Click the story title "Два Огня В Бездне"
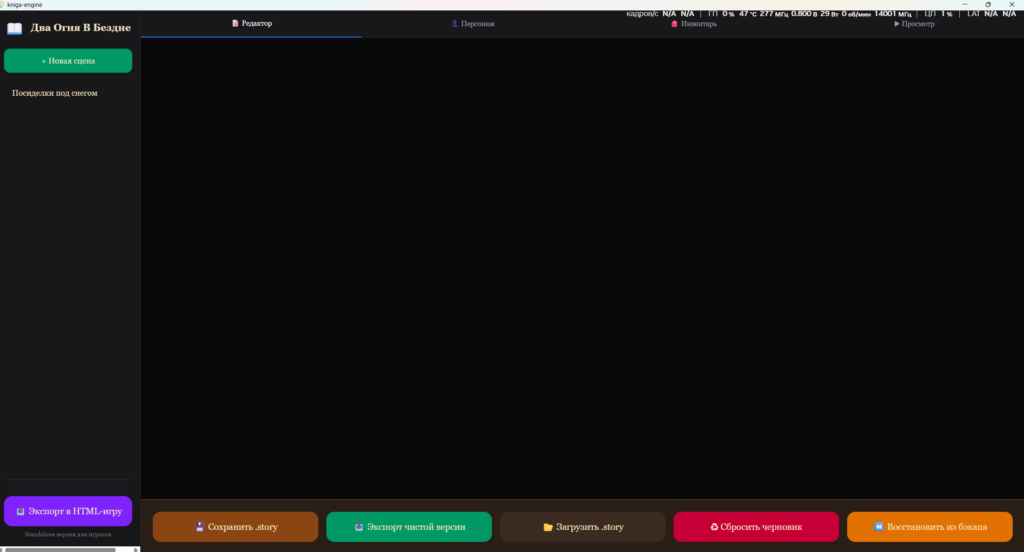 [81, 27]
